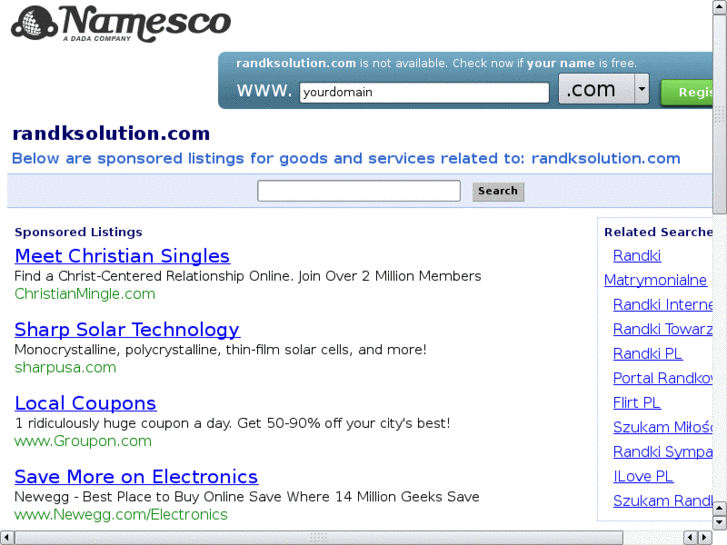Click 'Below are sponsored listings' subtitle
The image size is (727, 545).
[x=346, y=159]
